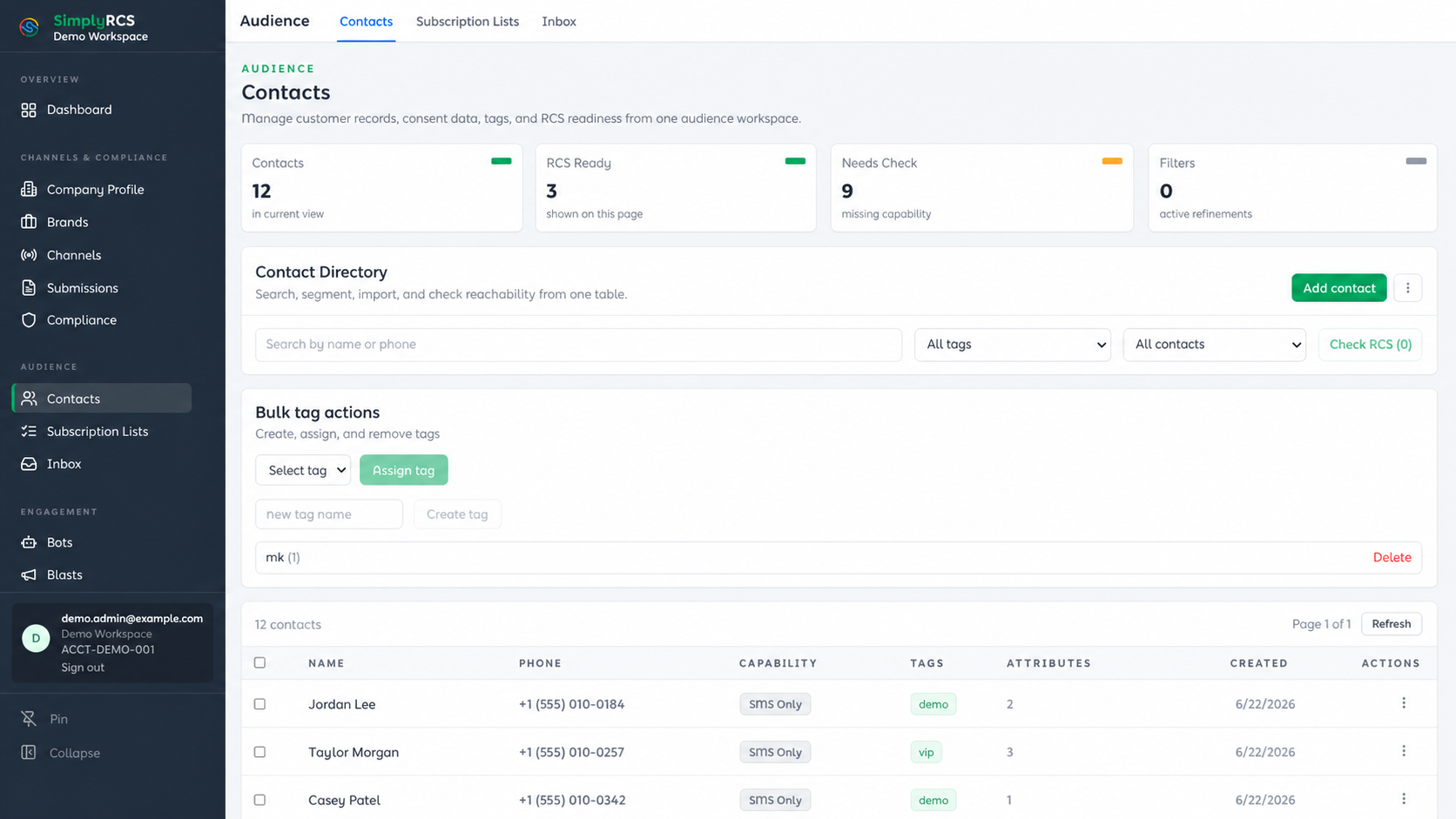Image resolution: width=1456 pixels, height=819 pixels.
Task: Refresh the contacts table
Action: (x=1391, y=624)
